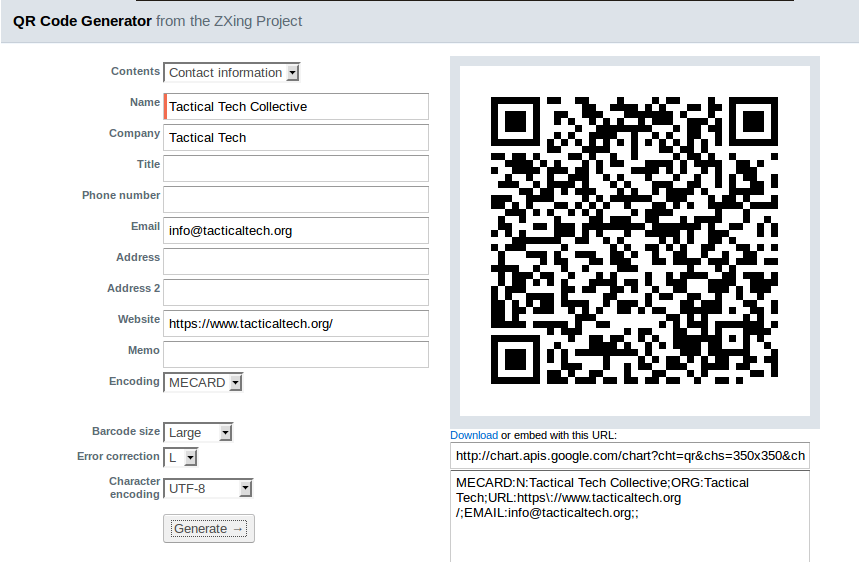Click the QR Code Generator heading
The height and width of the screenshot is (562, 859).
click(x=82, y=21)
